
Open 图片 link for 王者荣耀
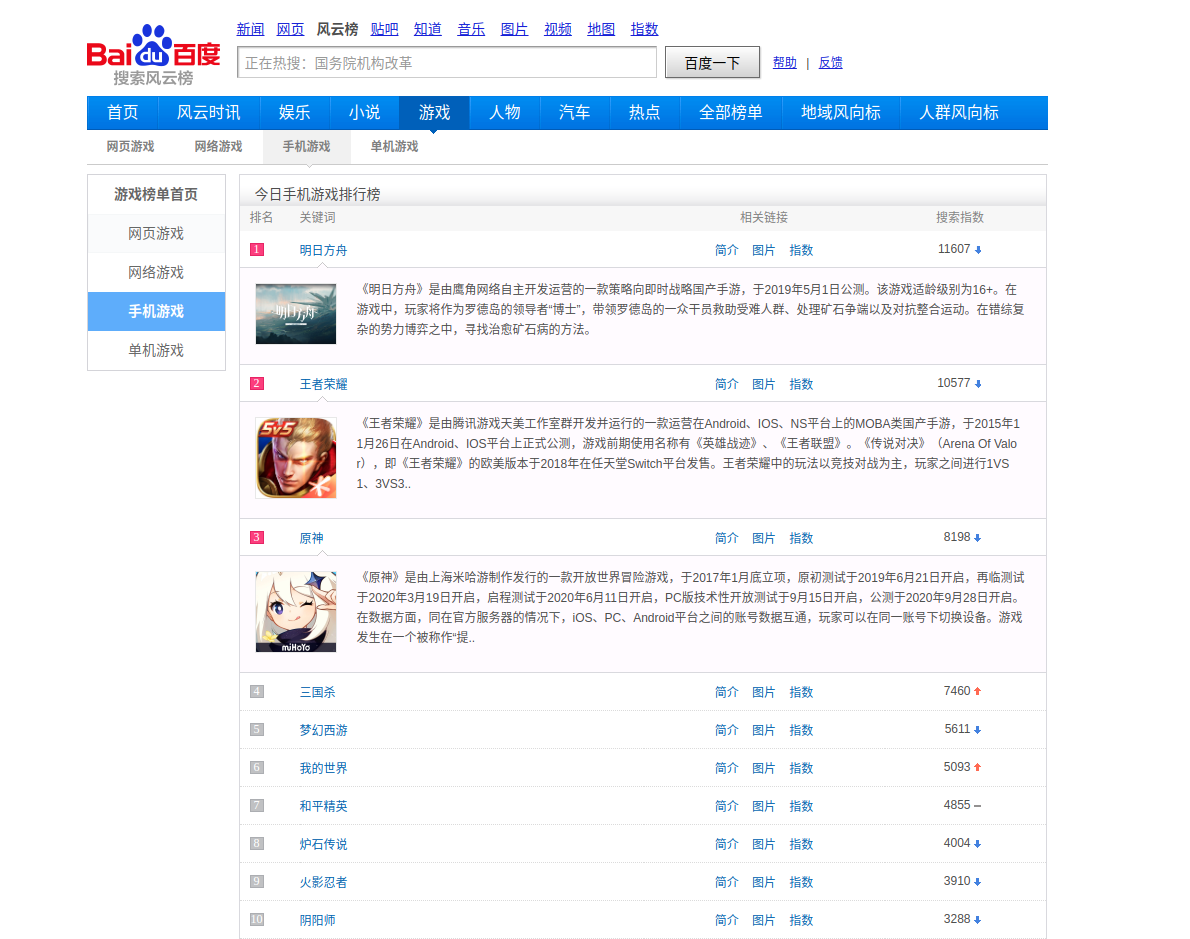point(763,384)
